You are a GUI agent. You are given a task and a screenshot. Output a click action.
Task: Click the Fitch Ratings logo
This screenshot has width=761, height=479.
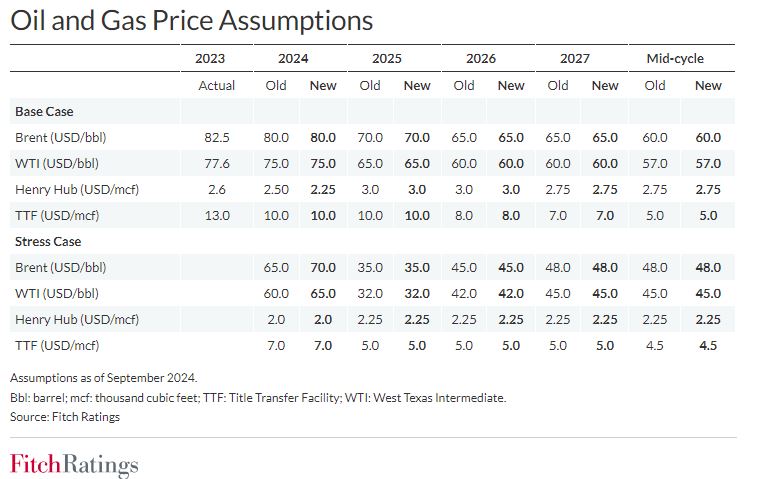pos(74,464)
